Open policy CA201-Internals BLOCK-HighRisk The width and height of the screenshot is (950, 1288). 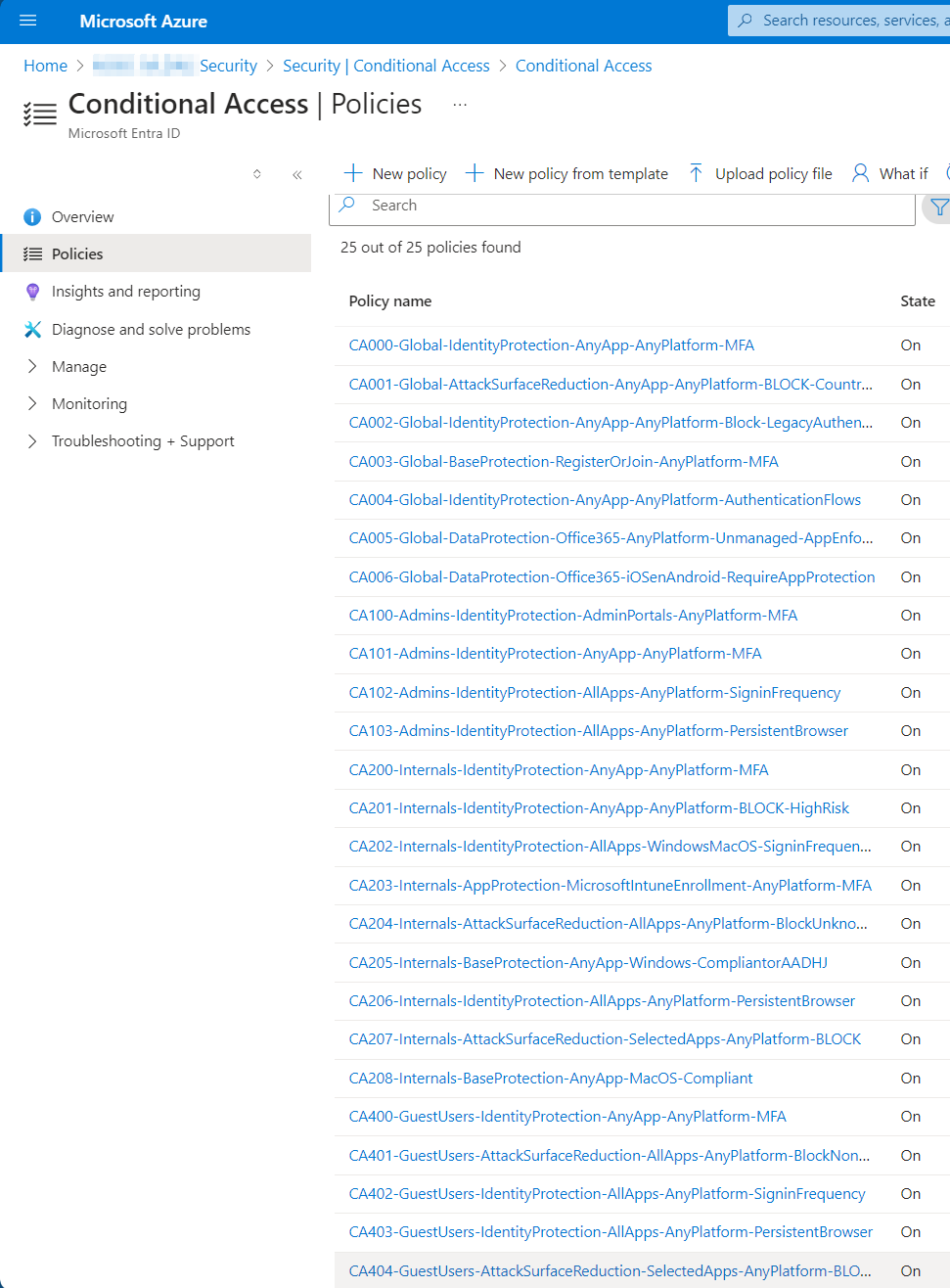(x=599, y=808)
